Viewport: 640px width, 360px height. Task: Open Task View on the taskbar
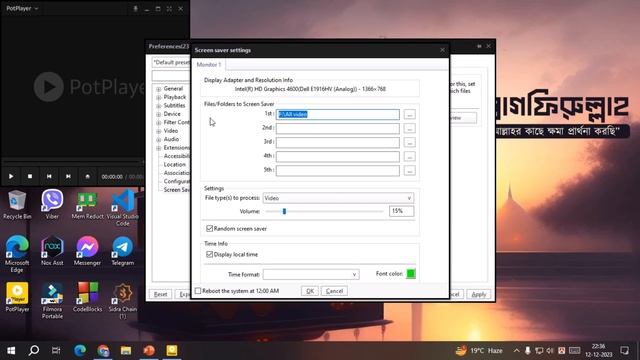coord(56,351)
